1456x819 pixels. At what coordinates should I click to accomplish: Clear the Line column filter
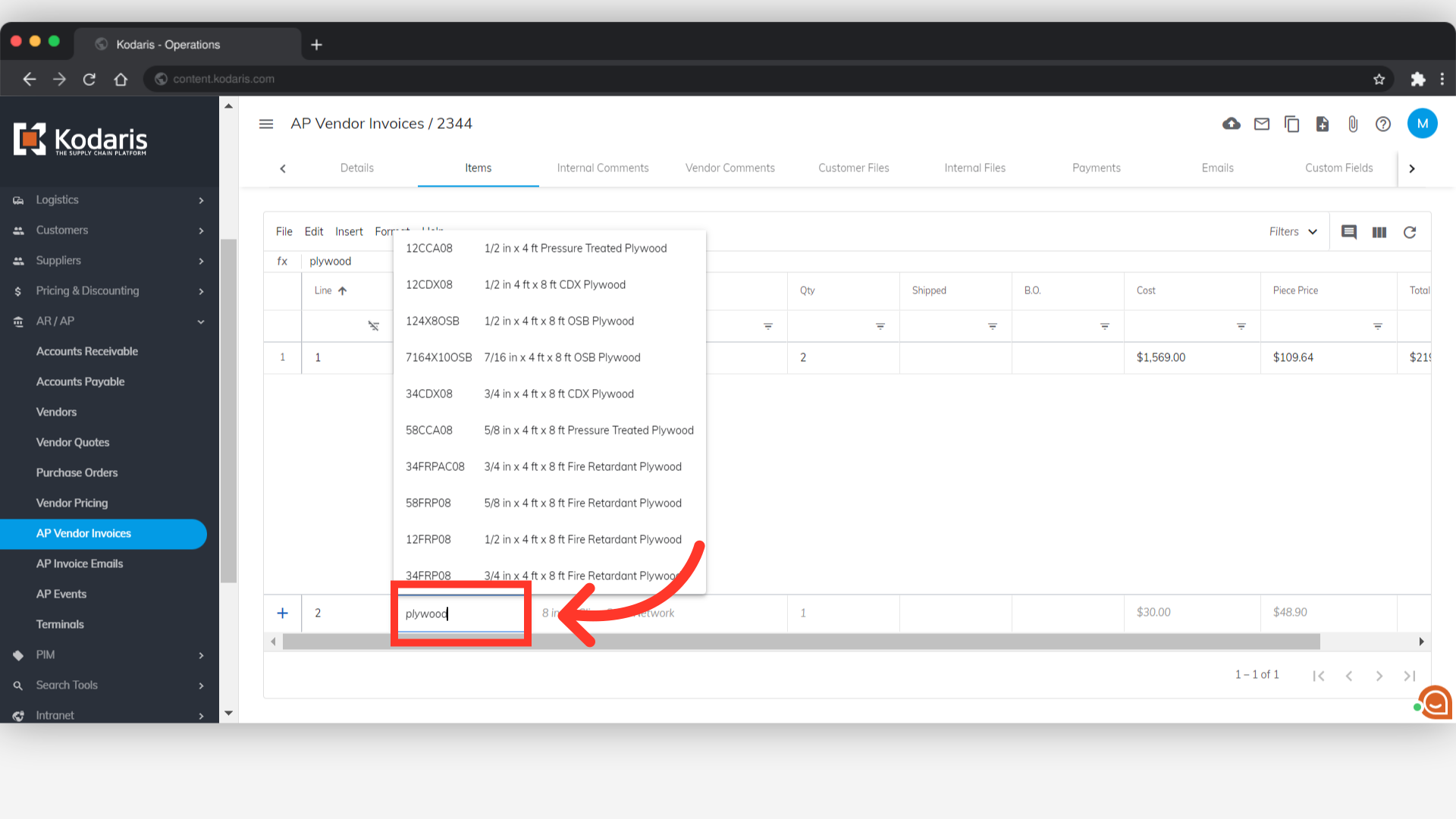click(374, 326)
